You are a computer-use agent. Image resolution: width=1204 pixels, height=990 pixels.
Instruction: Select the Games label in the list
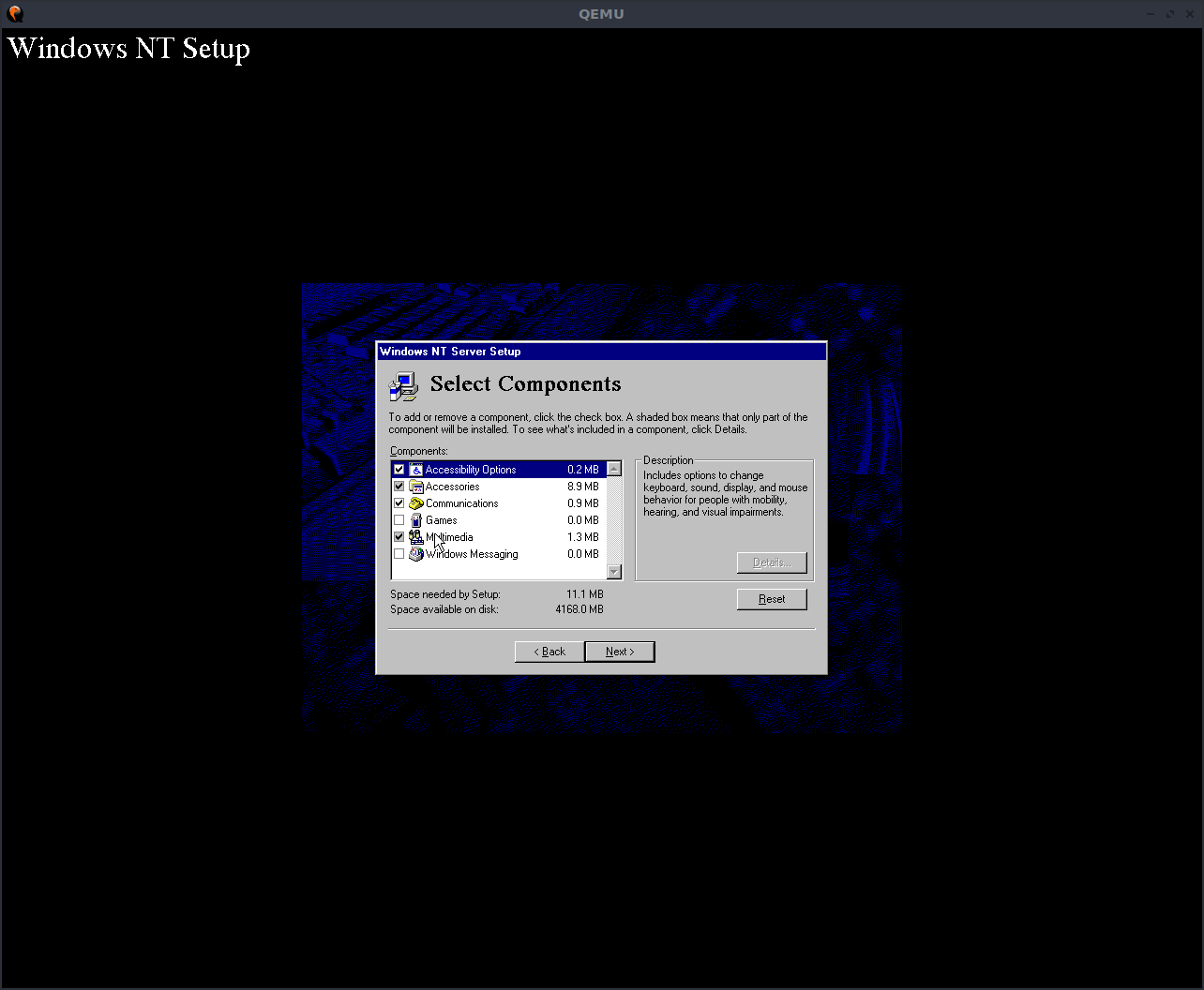pyautogui.click(x=442, y=520)
